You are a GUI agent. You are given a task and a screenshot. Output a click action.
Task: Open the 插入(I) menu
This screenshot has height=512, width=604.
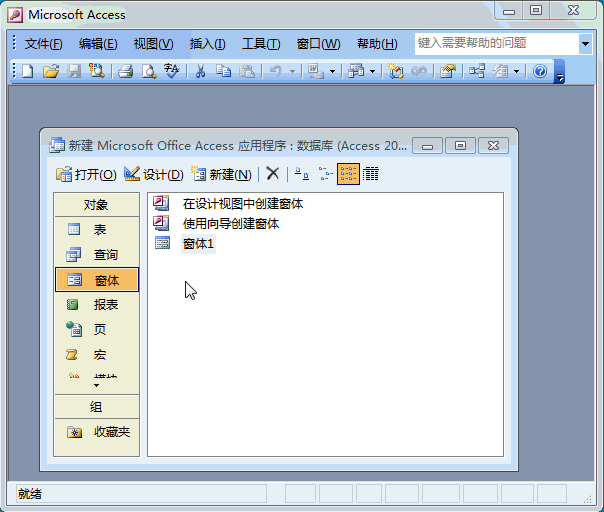pos(207,44)
